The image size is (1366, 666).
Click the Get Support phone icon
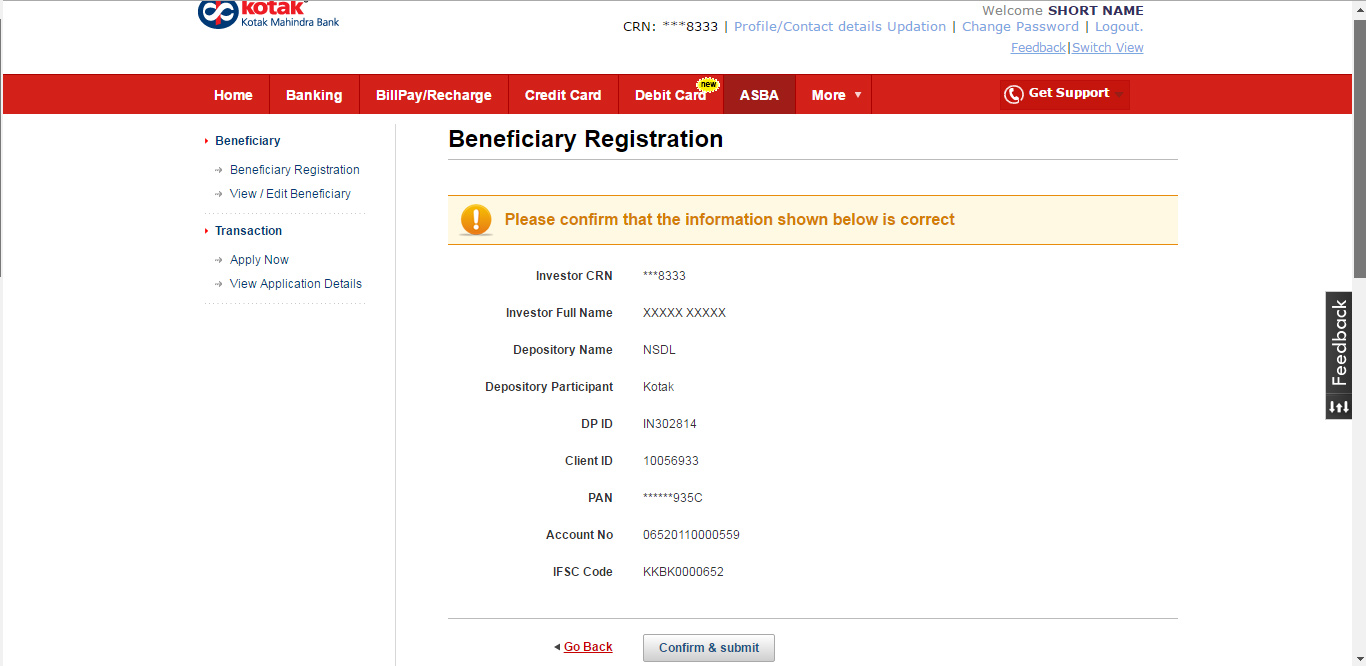pyautogui.click(x=1013, y=94)
